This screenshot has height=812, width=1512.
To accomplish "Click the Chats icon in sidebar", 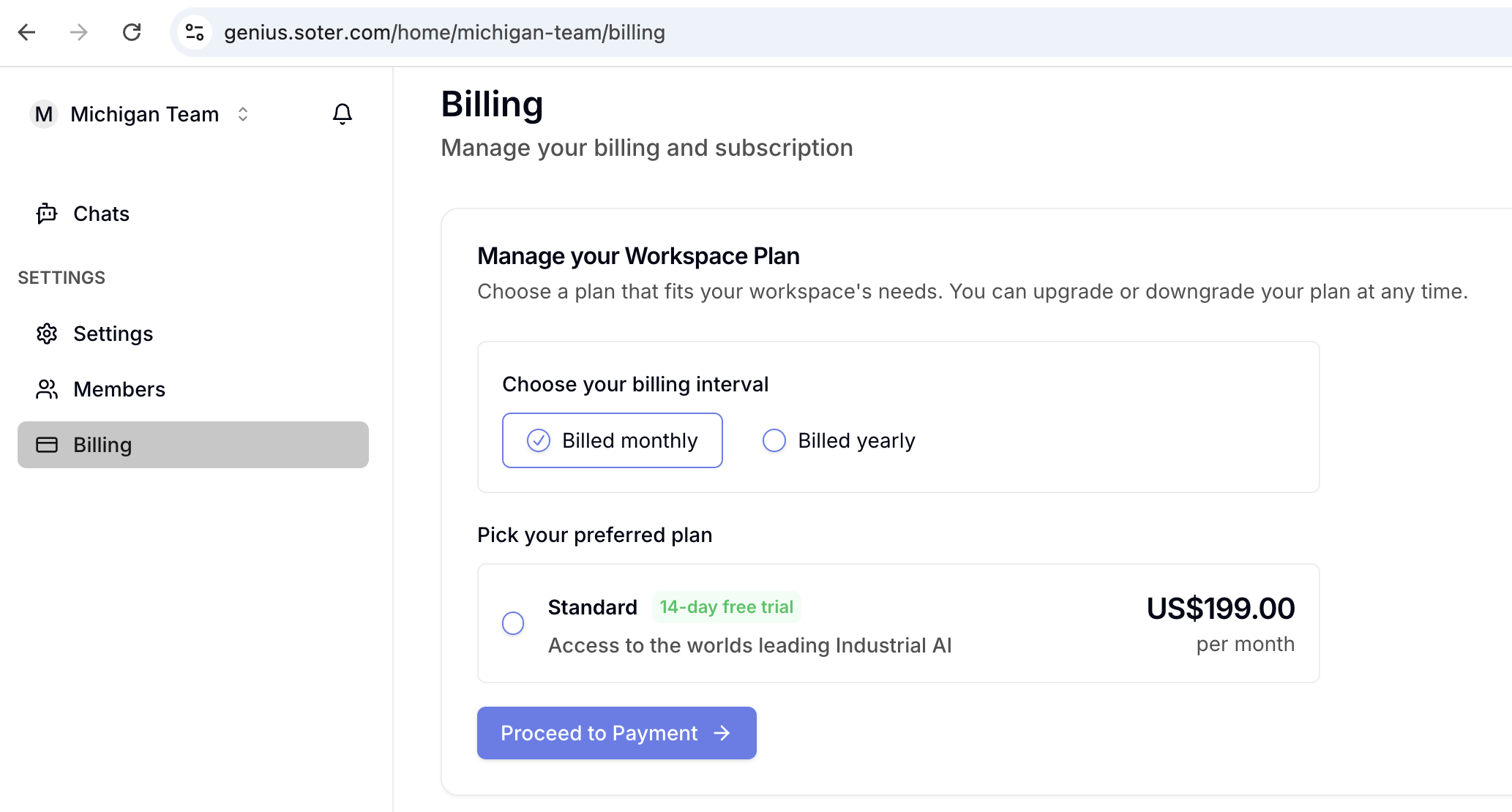I will (x=46, y=213).
